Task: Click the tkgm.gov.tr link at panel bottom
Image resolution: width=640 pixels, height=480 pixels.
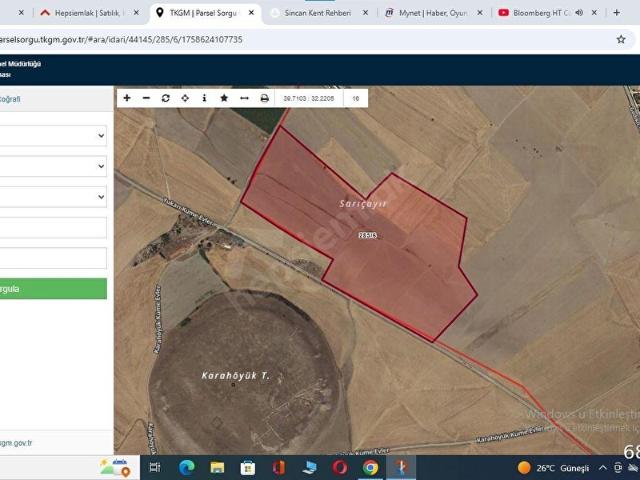Action: pos(16,442)
